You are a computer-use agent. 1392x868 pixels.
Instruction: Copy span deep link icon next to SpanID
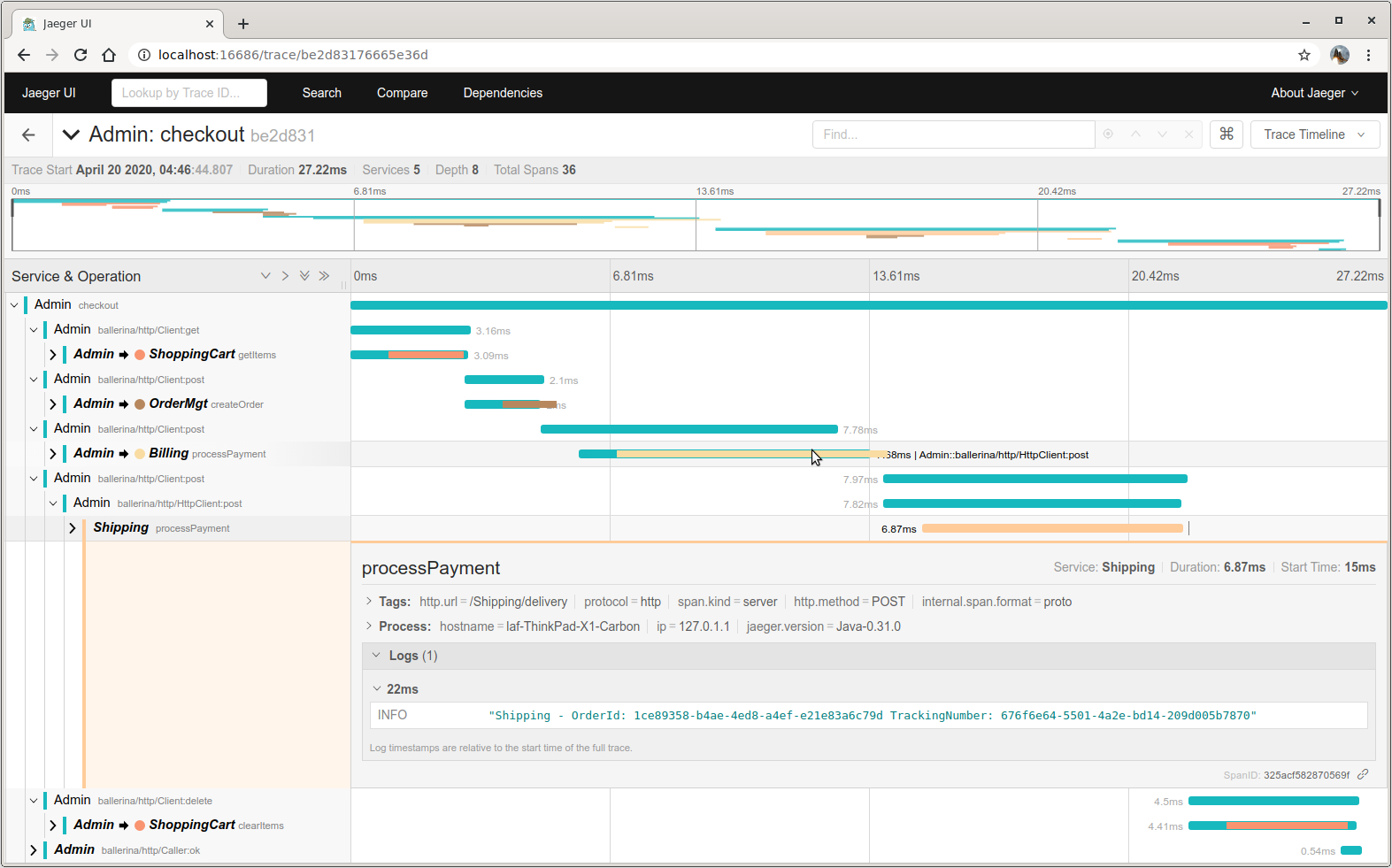1363,774
